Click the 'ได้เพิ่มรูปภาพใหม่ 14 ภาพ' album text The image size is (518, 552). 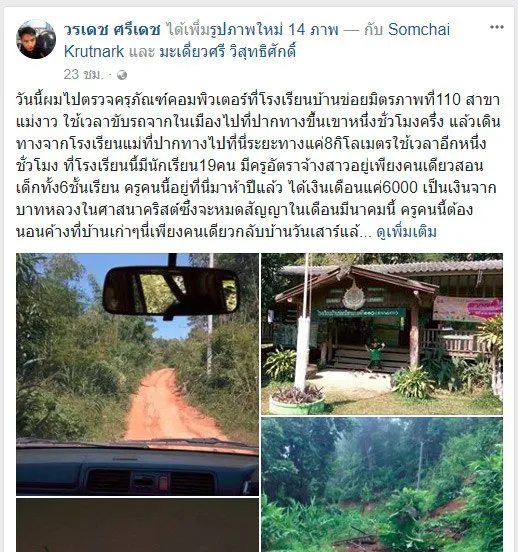[x=252, y=29]
